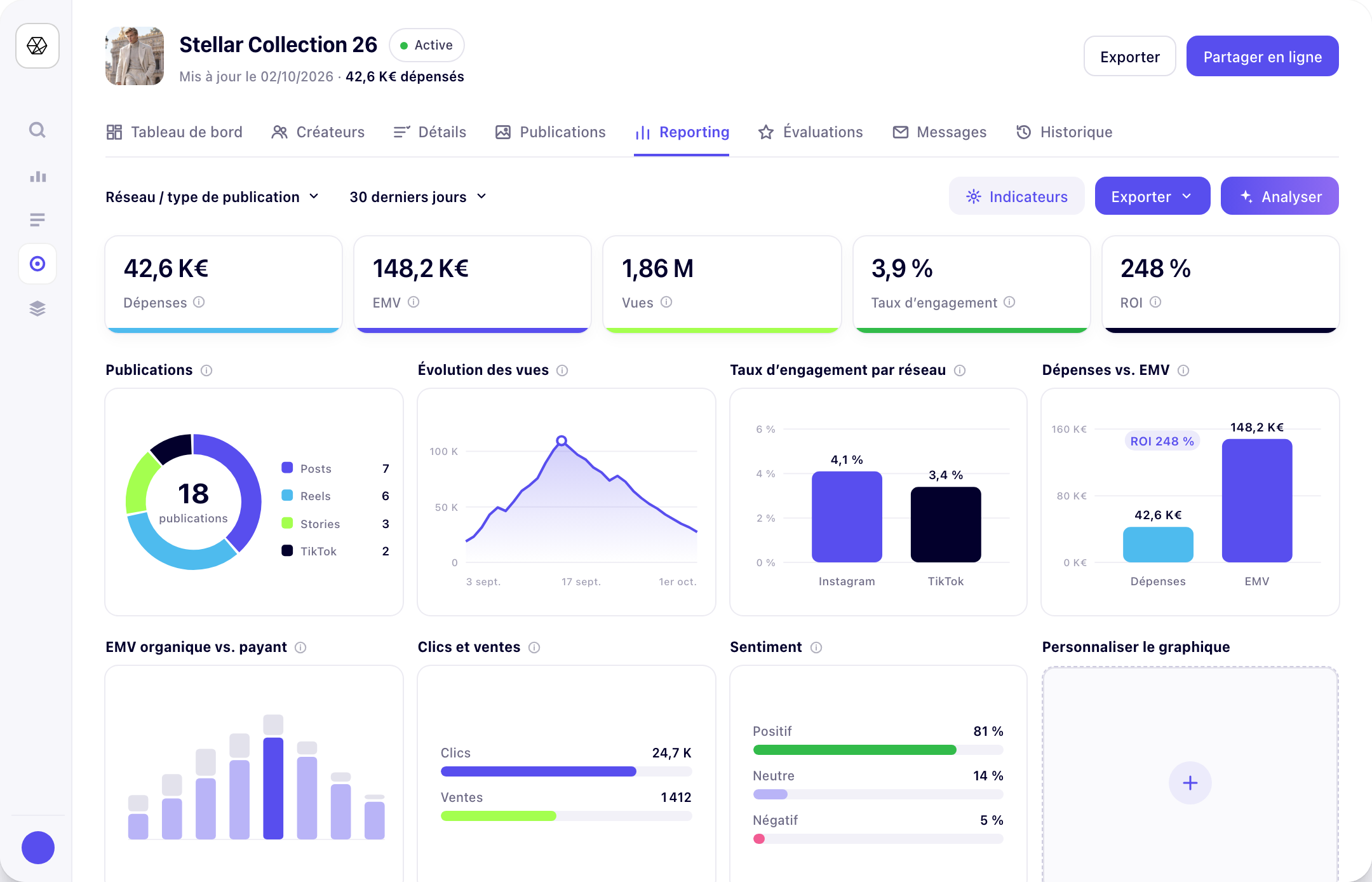Show info icon next to Vues metric
Image resolution: width=1372 pixels, height=882 pixels.
coord(666,302)
